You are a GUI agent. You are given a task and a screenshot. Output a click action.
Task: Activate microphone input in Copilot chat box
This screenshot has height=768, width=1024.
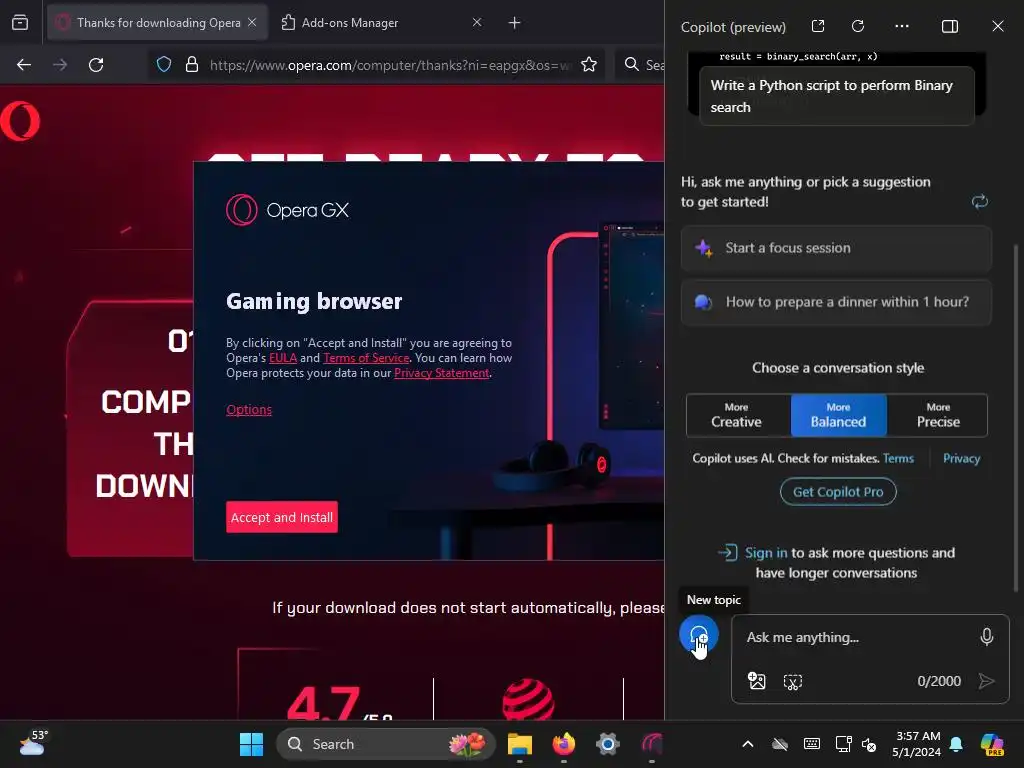(x=986, y=637)
